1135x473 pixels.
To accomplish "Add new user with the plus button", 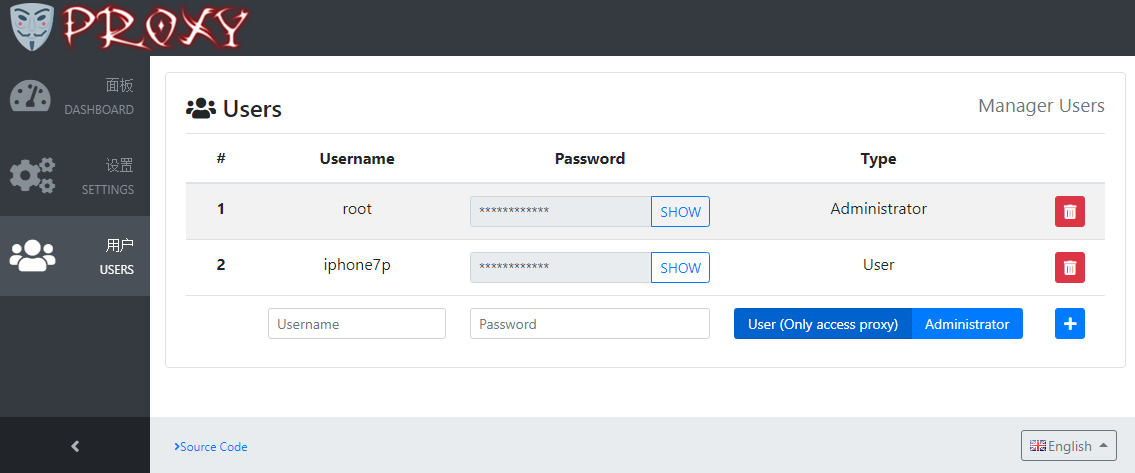I will (x=1069, y=323).
